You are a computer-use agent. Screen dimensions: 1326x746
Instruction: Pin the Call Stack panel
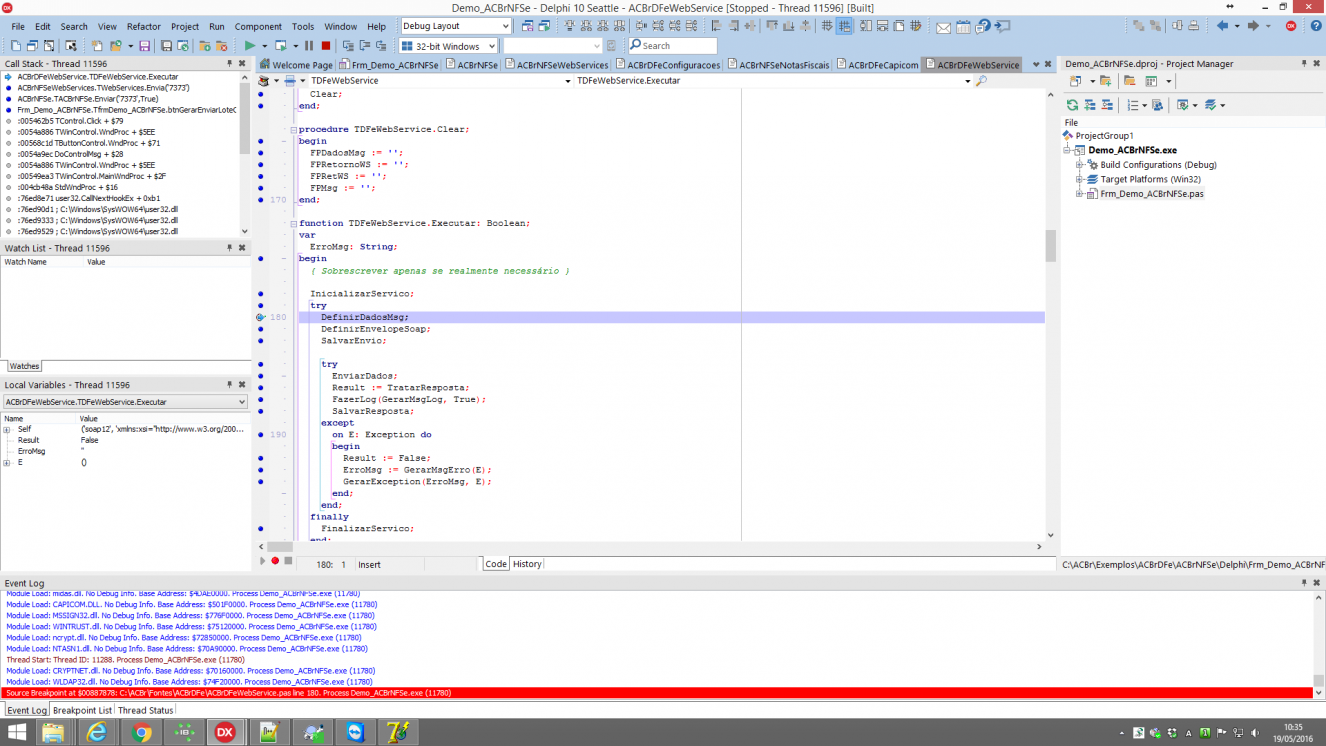coord(229,64)
